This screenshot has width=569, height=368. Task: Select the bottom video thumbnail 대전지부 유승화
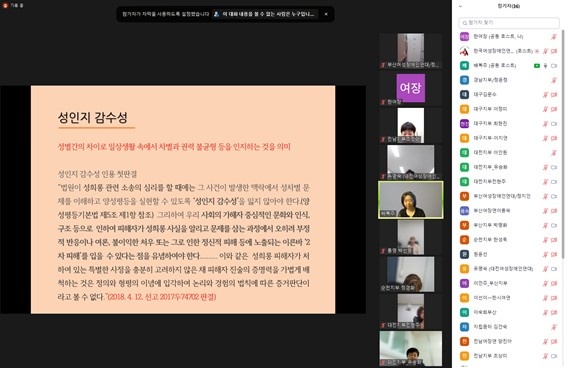[410, 348]
